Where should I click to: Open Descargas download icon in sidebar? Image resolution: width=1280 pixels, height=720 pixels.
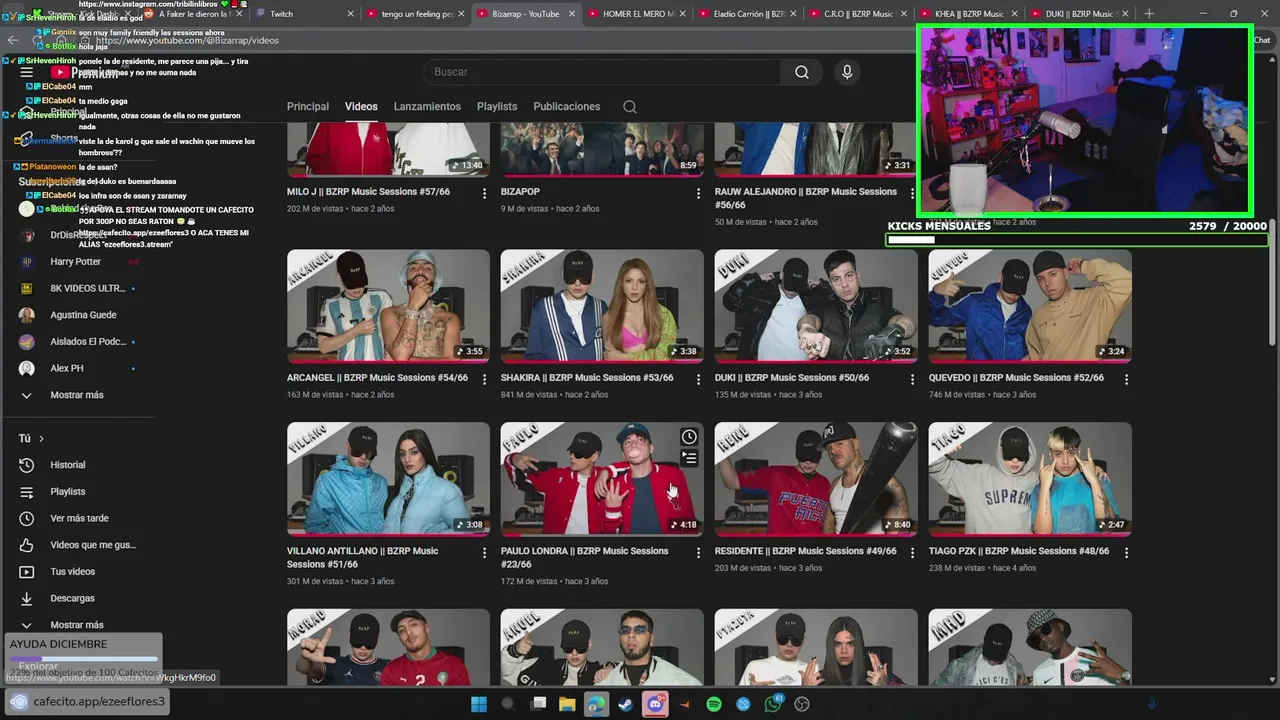click(27, 598)
